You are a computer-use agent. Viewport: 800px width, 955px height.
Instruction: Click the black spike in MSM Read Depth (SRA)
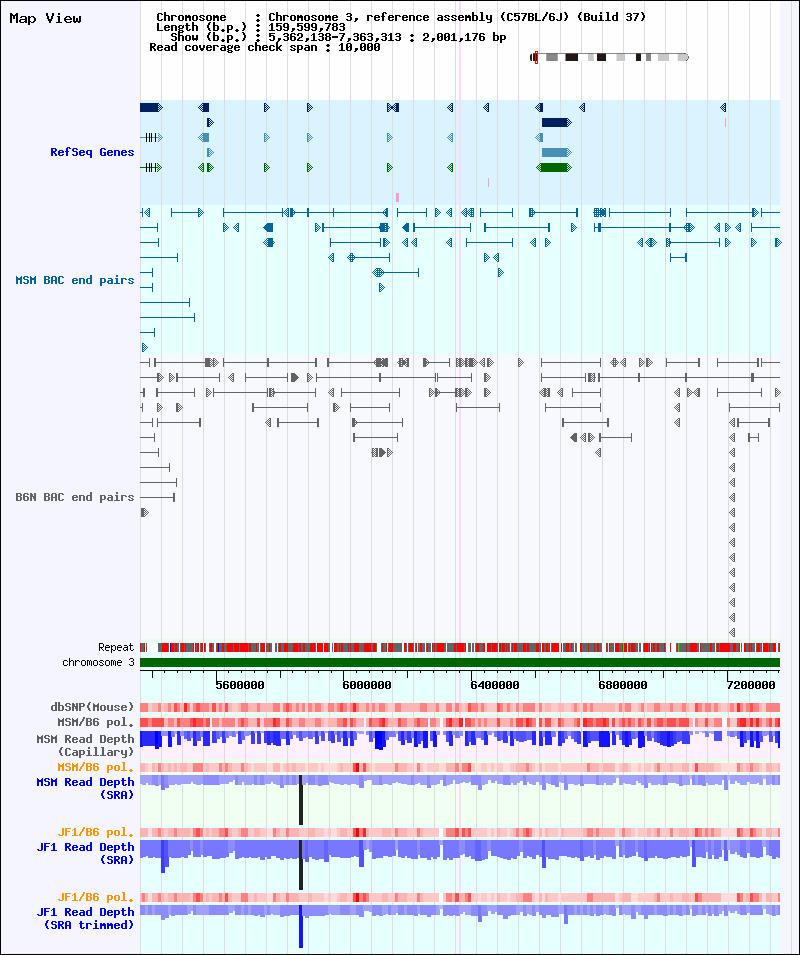[301, 800]
